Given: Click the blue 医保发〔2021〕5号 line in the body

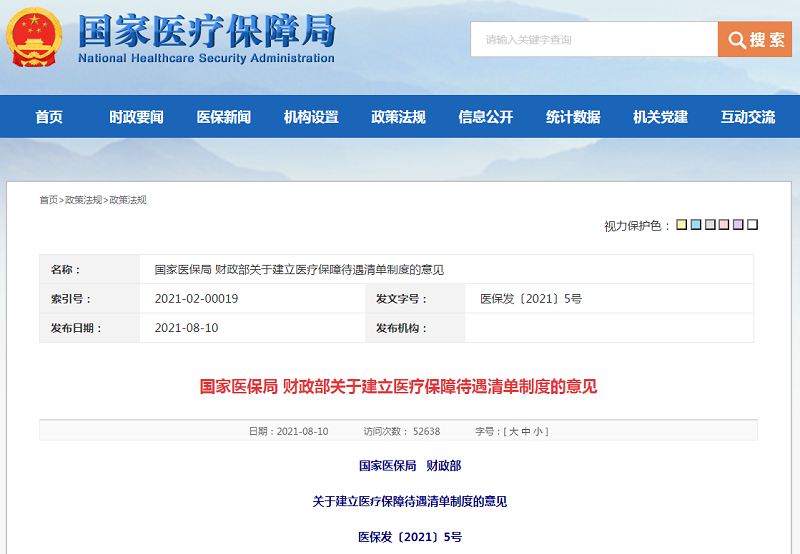Looking at the screenshot, I should pyautogui.click(x=410, y=537).
